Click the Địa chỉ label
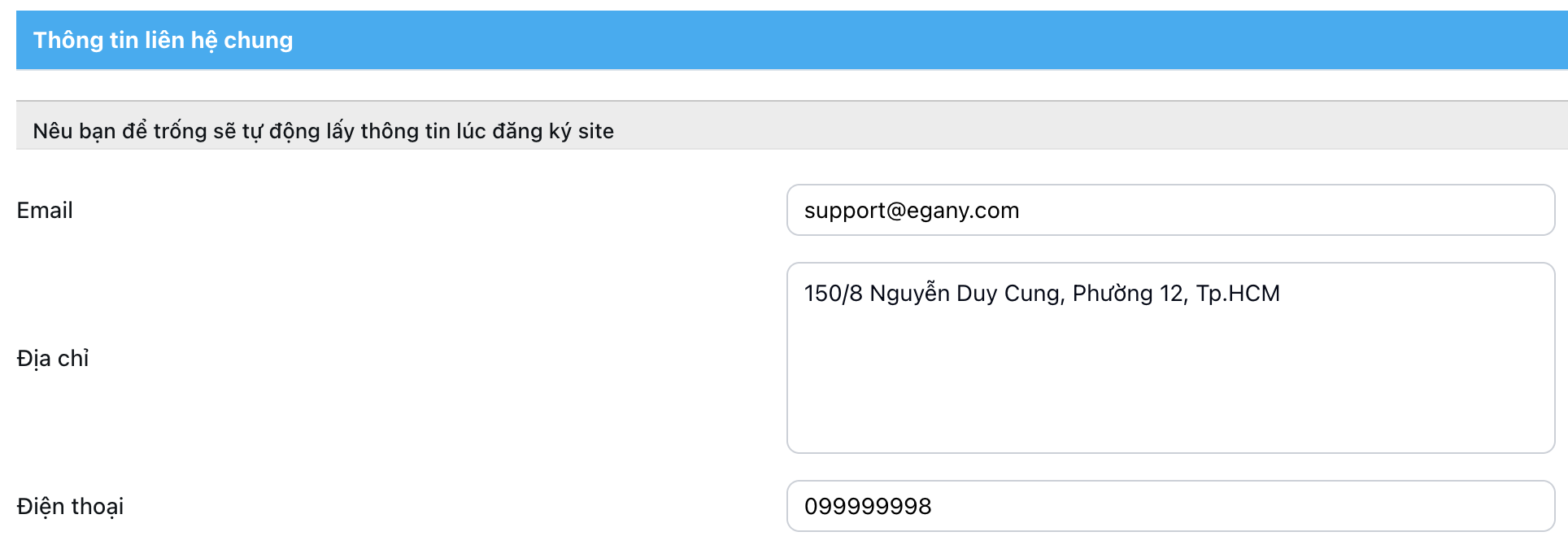The image size is (1568, 545). pyautogui.click(x=53, y=359)
